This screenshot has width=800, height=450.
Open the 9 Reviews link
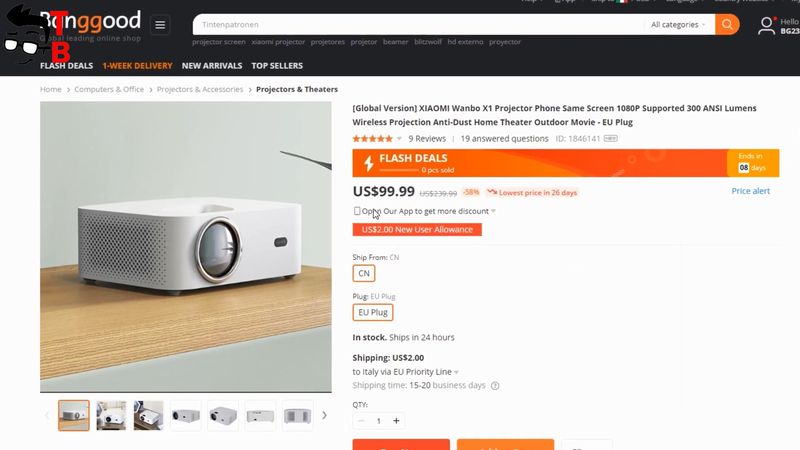pyautogui.click(x=427, y=138)
